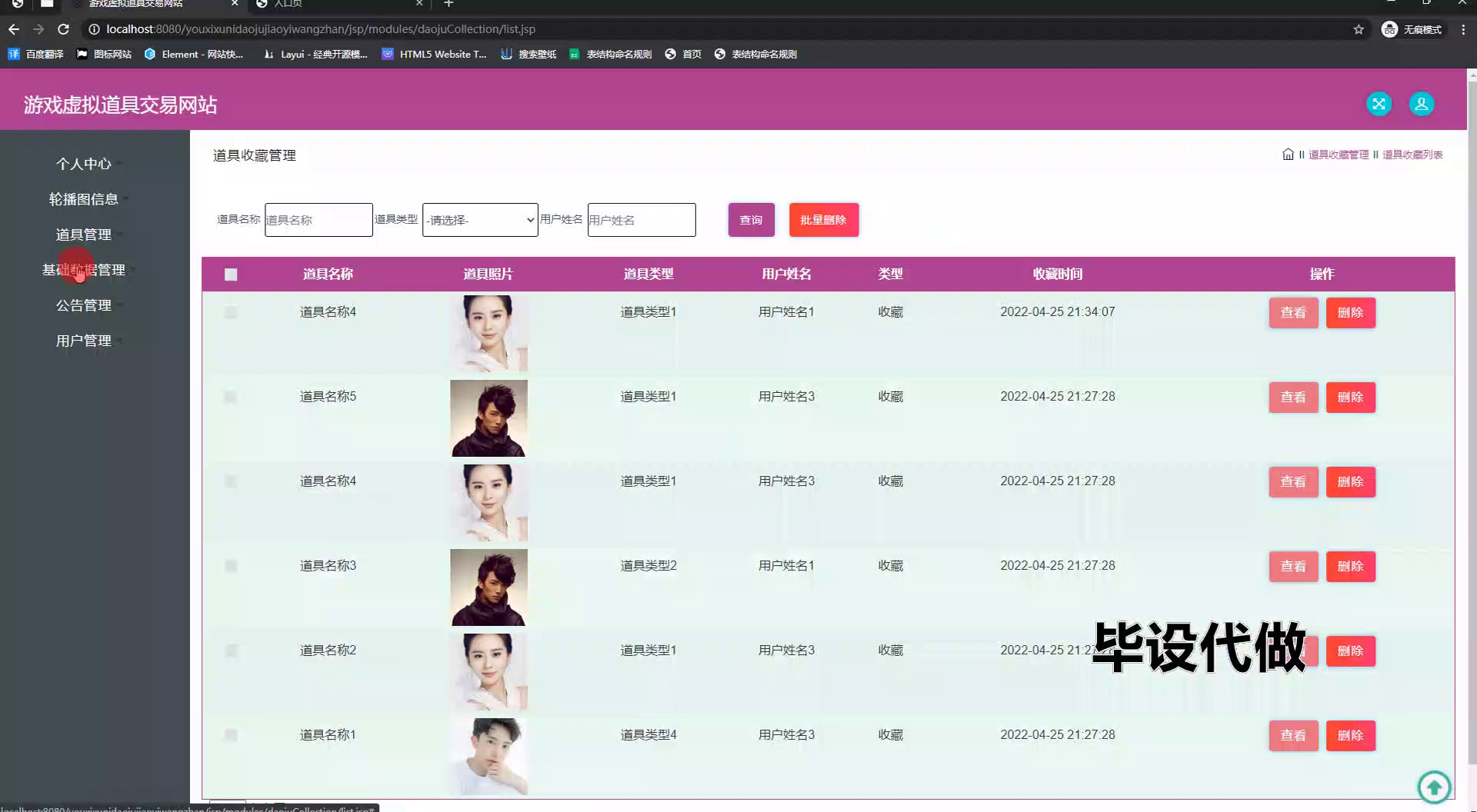Delete the 道具名称3 row
The width and height of the screenshot is (1477, 812).
[1351, 567]
